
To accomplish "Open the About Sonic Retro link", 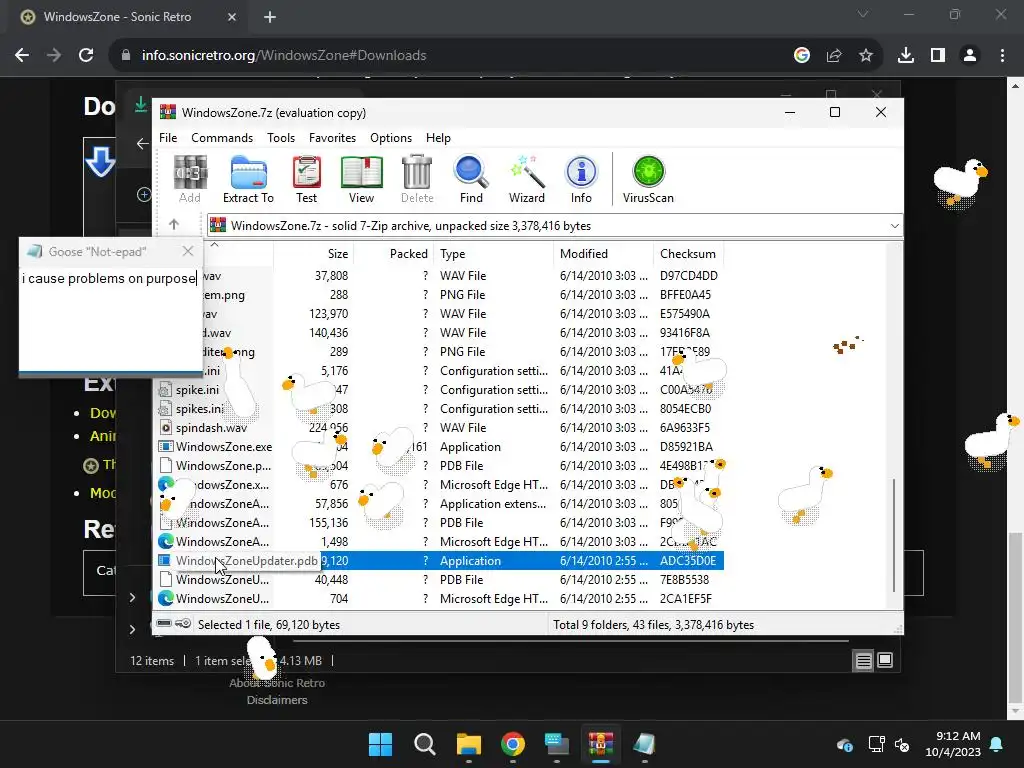I will coord(277,682).
